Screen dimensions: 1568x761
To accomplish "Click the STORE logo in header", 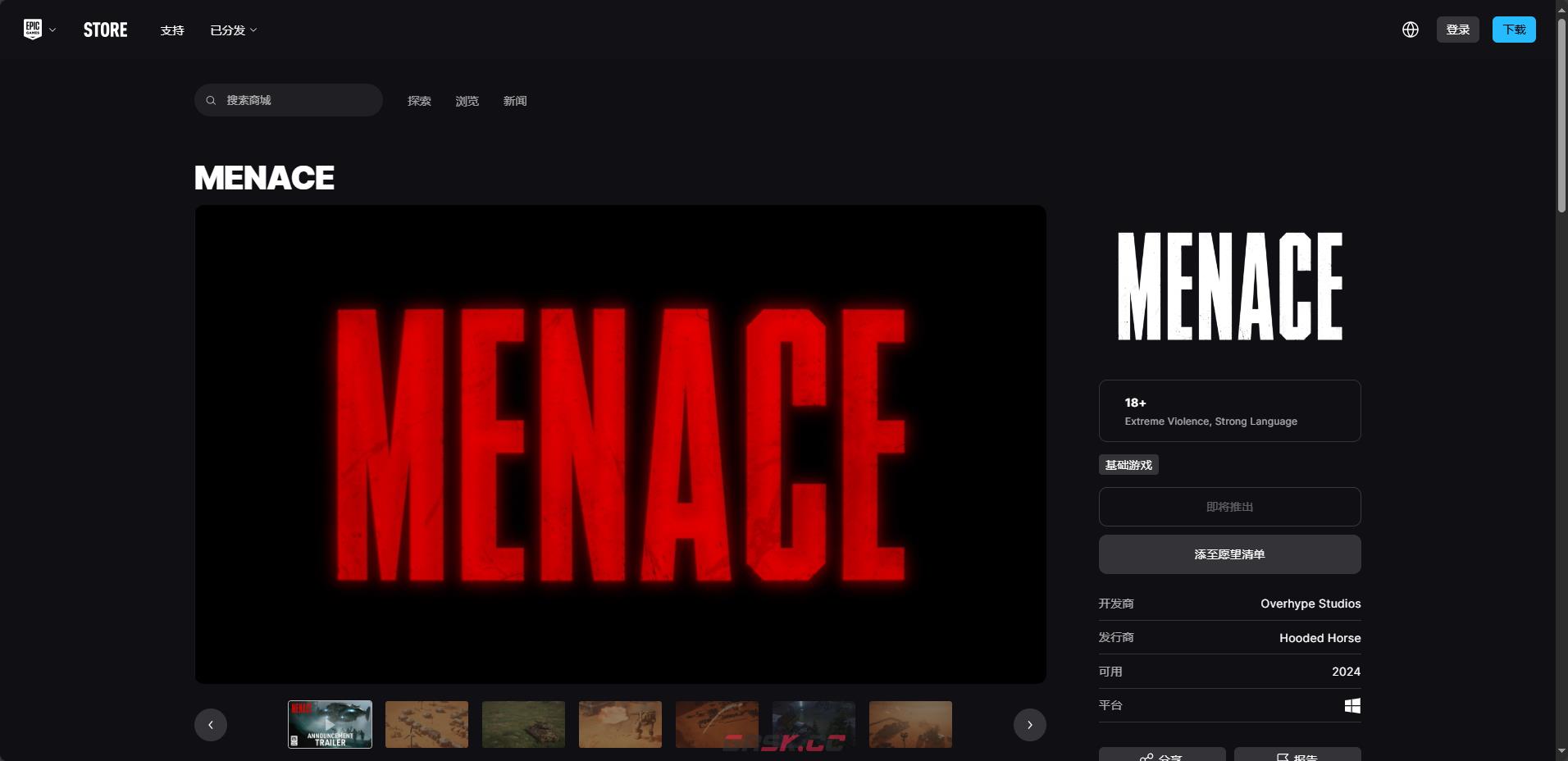I will pos(105,30).
